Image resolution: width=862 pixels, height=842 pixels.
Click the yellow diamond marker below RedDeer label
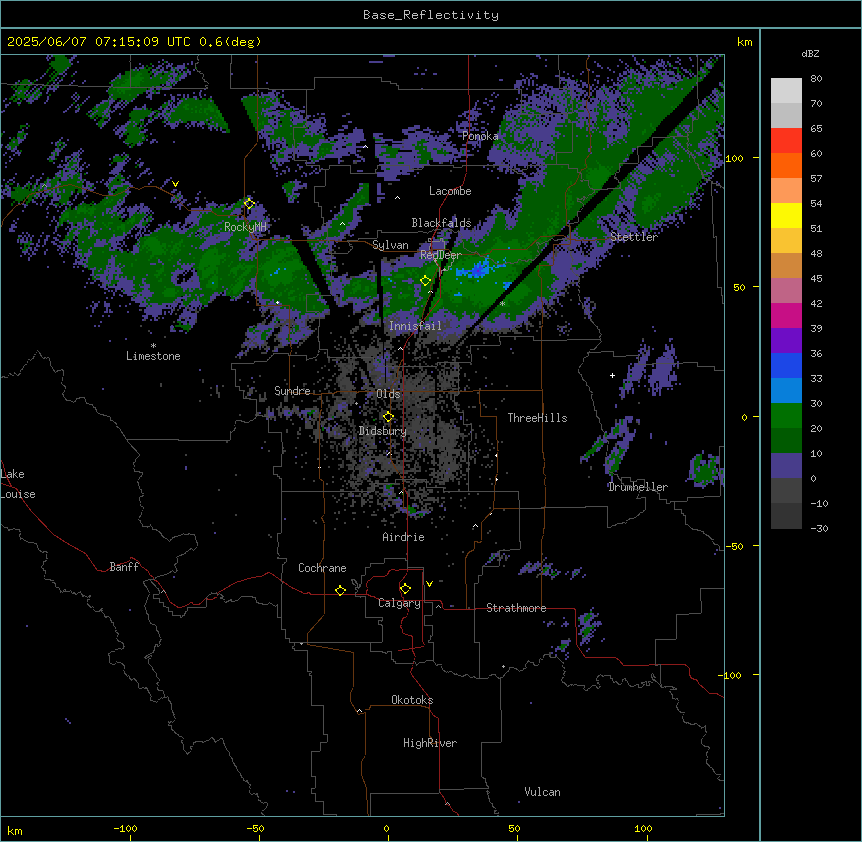[x=425, y=281]
